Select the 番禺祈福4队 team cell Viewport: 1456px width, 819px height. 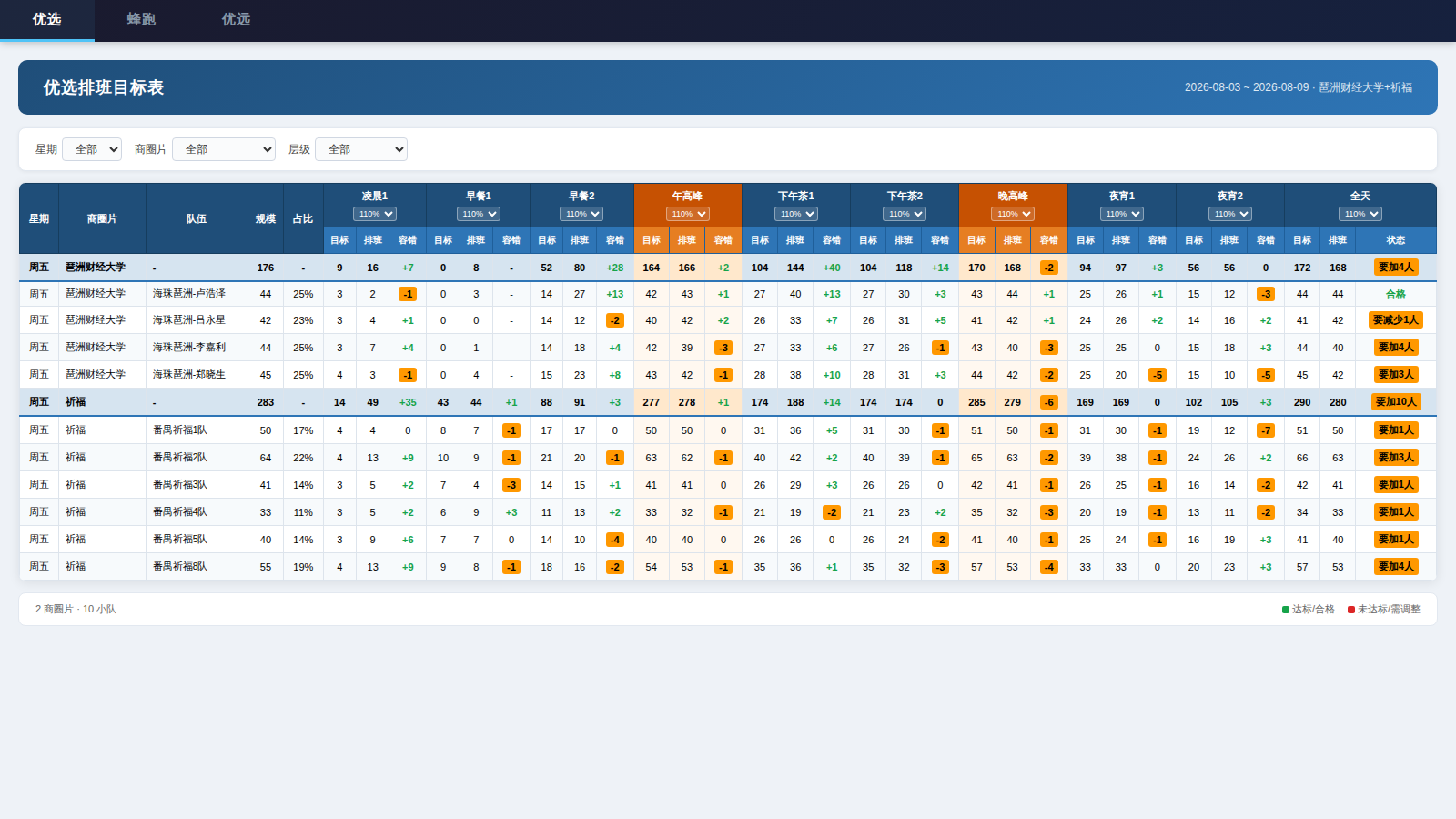(x=197, y=512)
